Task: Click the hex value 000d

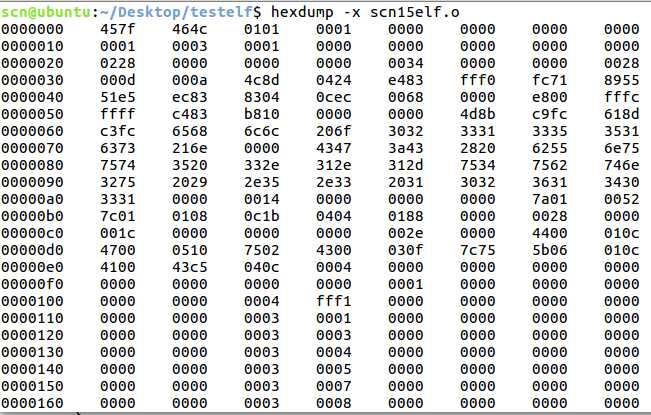Action: pyautogui.click(x=117, y=80)
